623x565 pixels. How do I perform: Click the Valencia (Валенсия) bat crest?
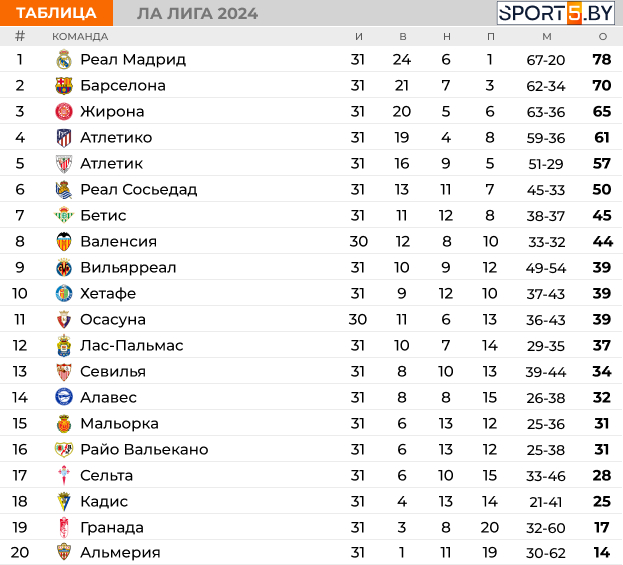tap(64, 242)
